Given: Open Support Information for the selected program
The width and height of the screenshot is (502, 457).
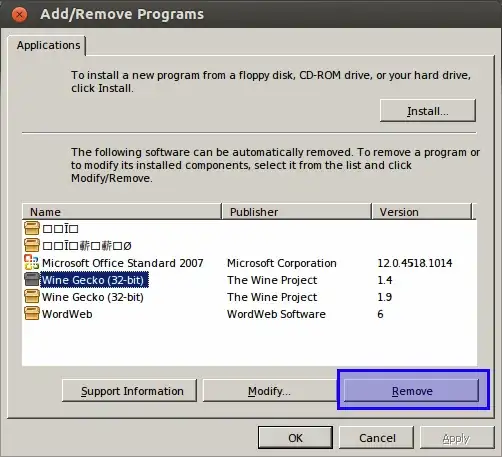Looking at the screenshot, I should click(x=129, y=391).
